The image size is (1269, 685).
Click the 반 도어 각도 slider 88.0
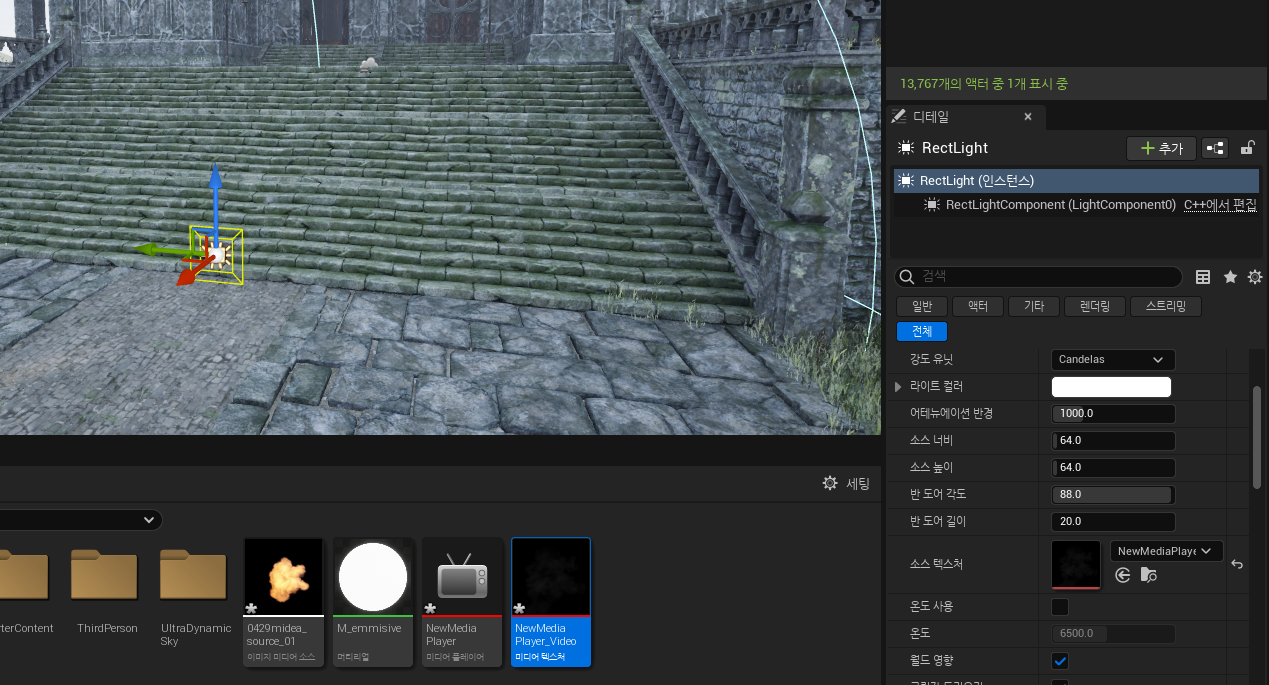point(1113,494)
